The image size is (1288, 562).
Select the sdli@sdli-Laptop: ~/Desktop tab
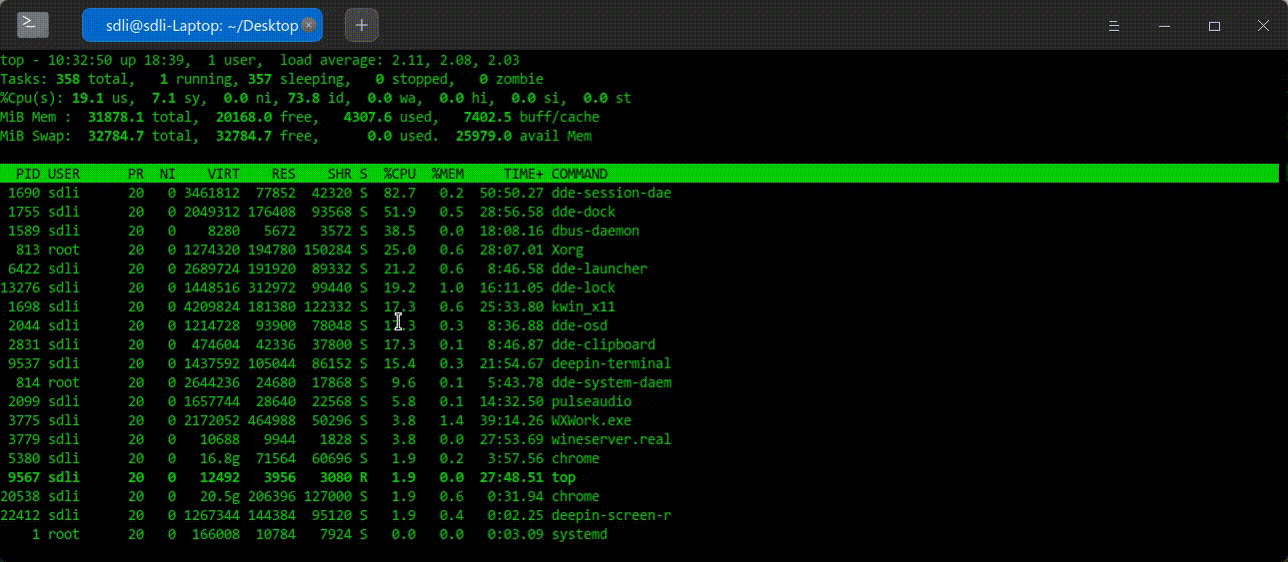(202, 25)
